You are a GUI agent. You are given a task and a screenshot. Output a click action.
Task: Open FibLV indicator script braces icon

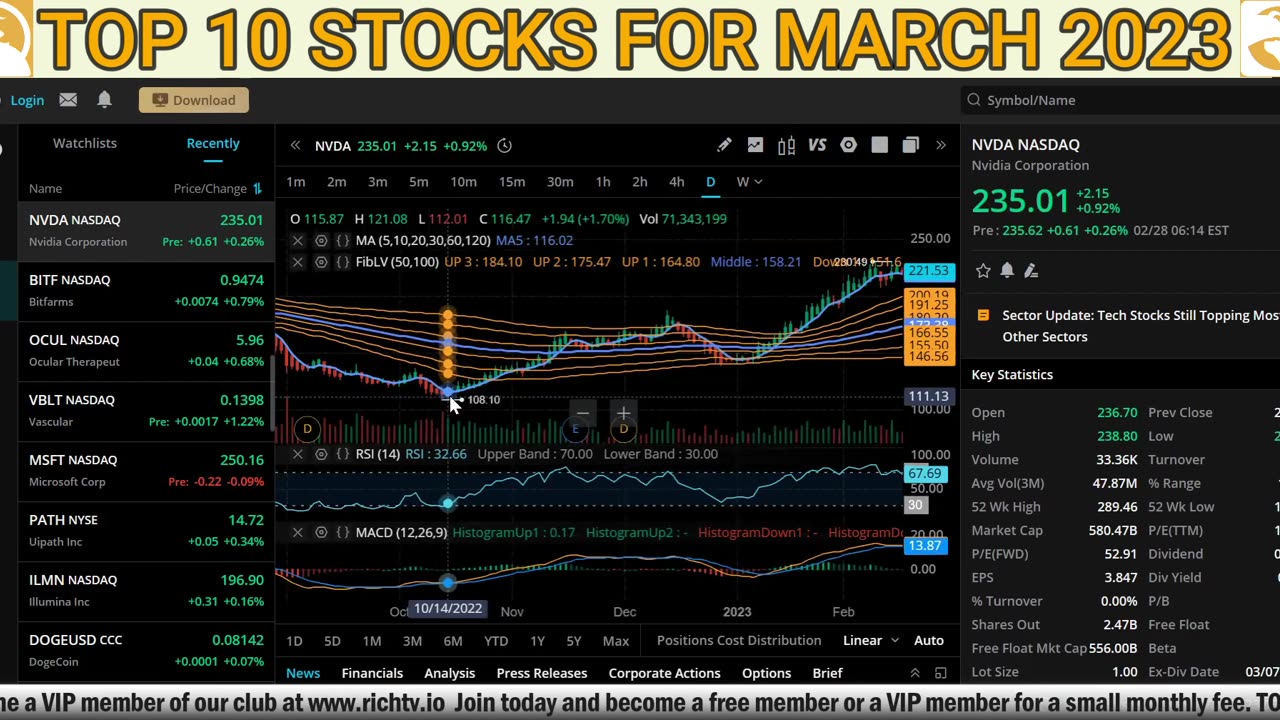[342, 262]
